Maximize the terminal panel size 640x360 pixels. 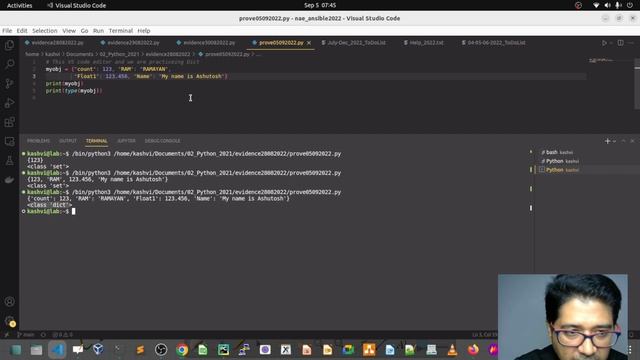click(623, 141)
